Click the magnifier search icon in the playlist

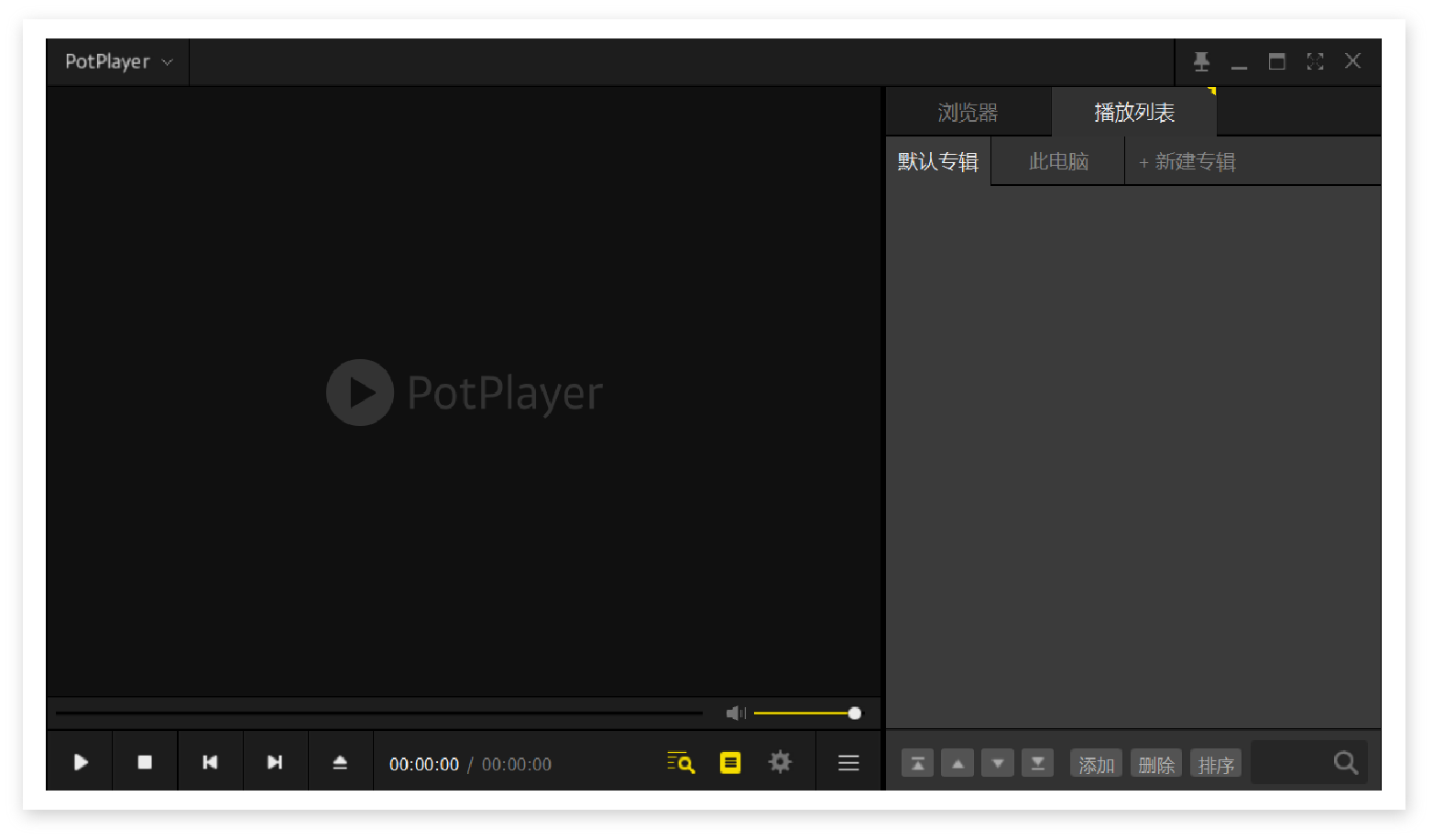coord(1346,762)
